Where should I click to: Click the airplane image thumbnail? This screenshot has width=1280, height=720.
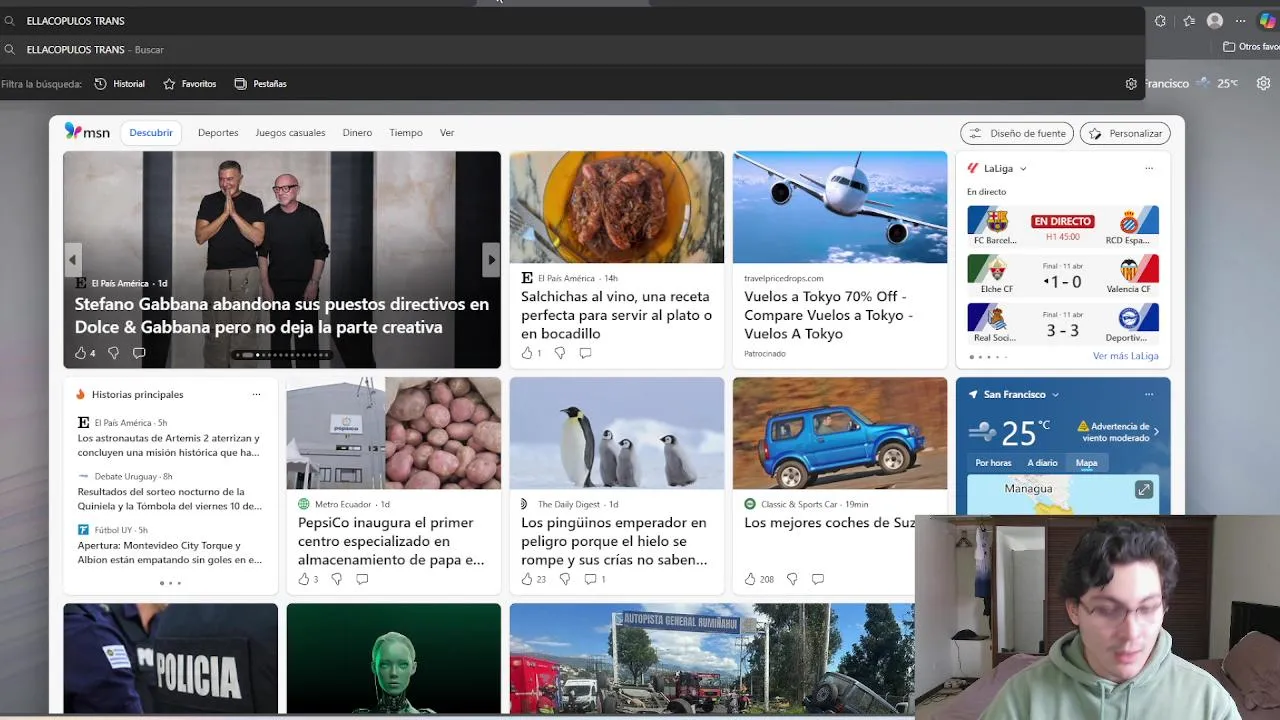point(840,207)
